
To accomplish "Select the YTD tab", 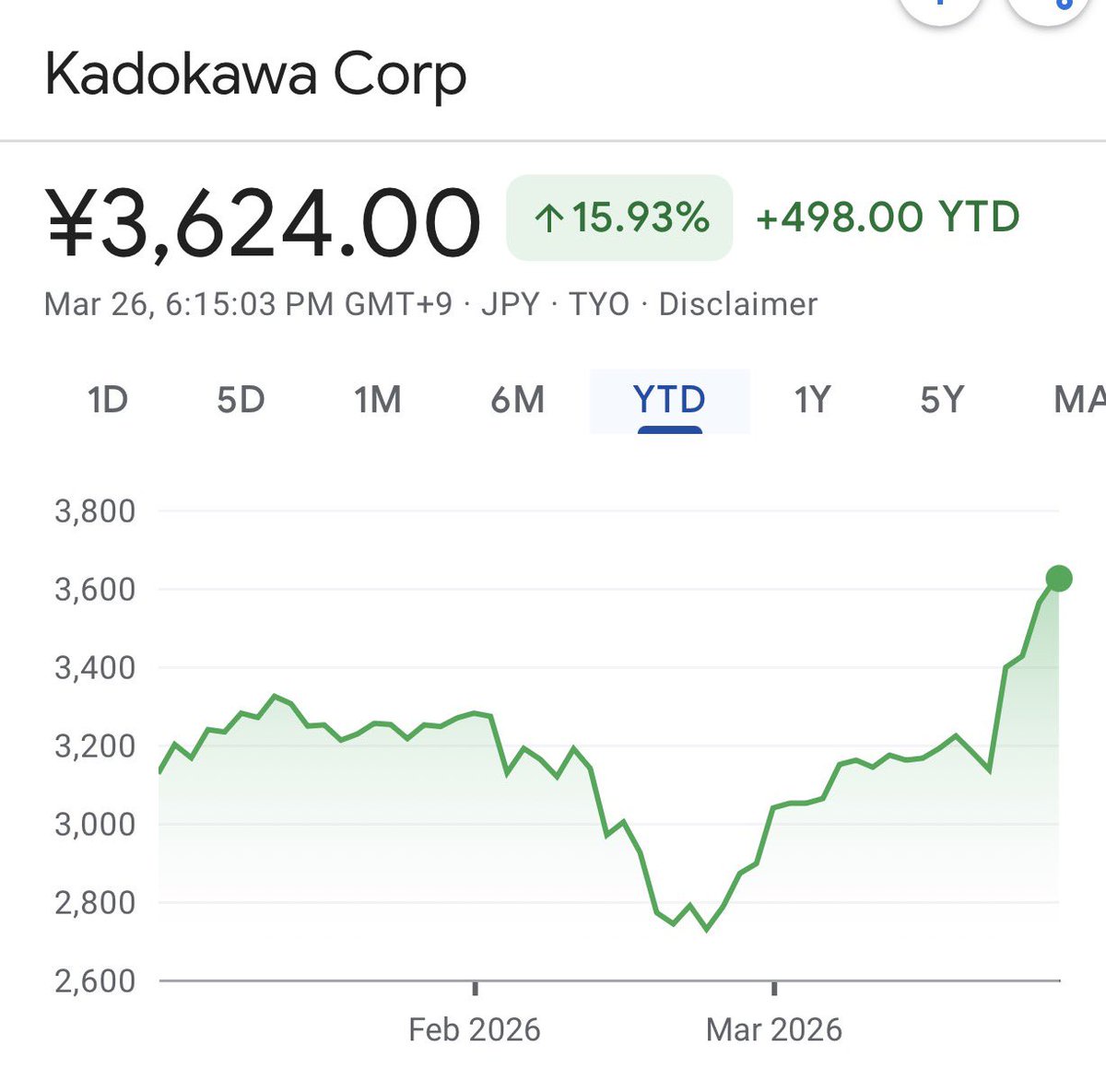I will point(669,401).
